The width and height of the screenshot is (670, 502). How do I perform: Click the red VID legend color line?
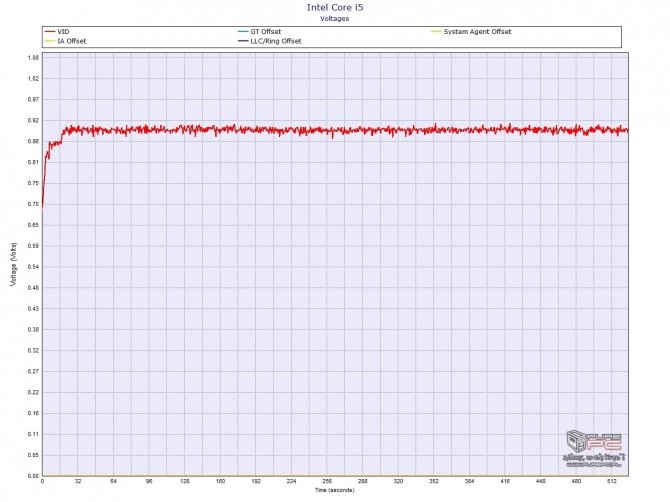[50, 32]
